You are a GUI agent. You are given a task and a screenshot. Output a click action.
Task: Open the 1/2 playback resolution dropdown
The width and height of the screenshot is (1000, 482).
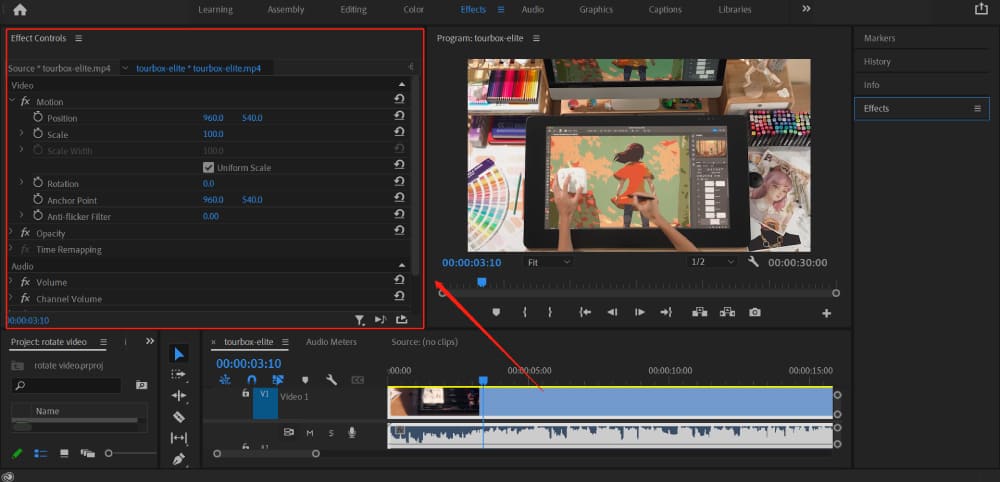tap(711, 262)
